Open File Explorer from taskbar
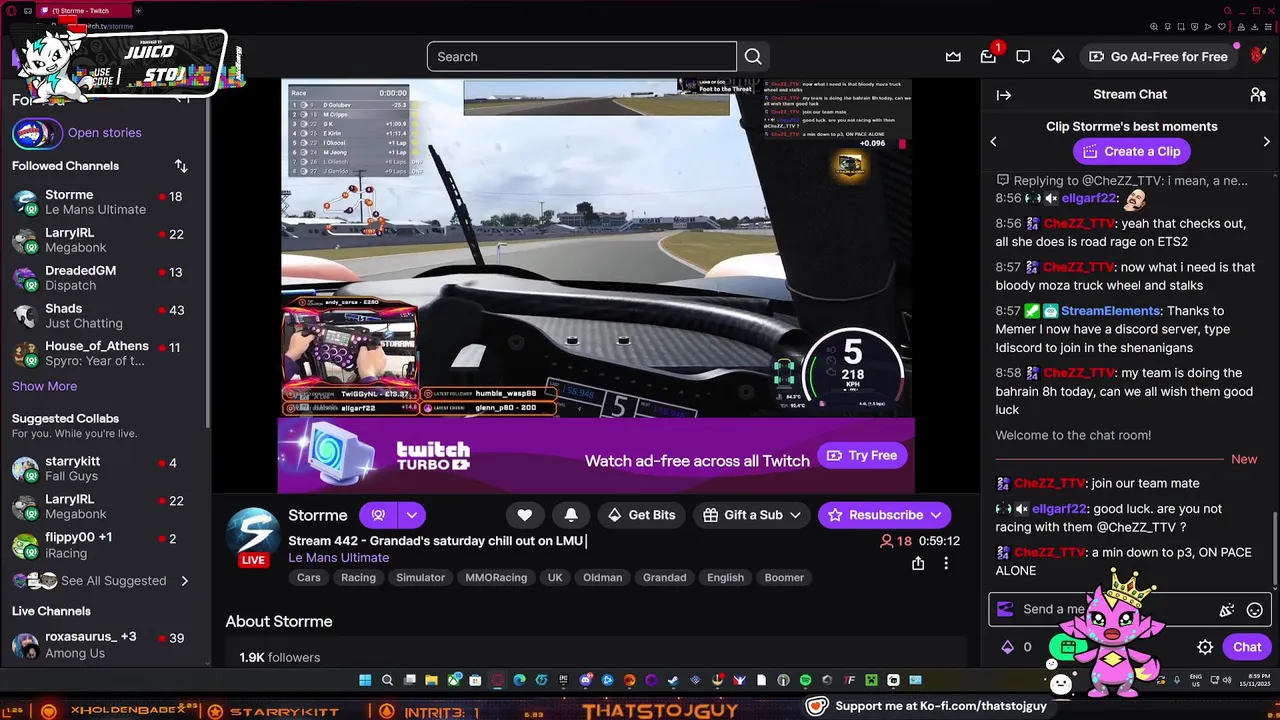The height and width of the screenshot is (720, 1280). (x=431, y=680)
